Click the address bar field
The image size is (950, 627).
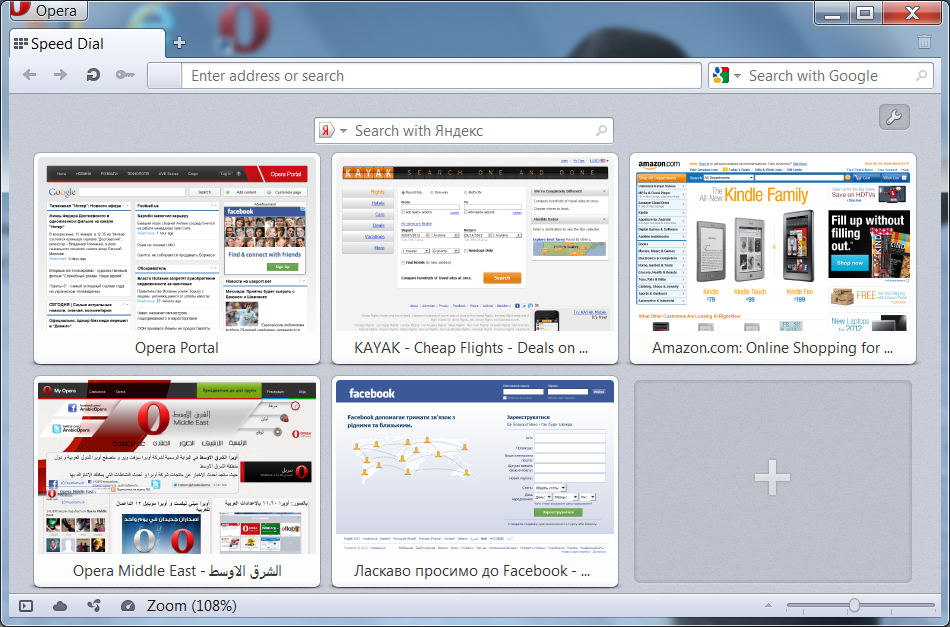click(x=442, y=76)
